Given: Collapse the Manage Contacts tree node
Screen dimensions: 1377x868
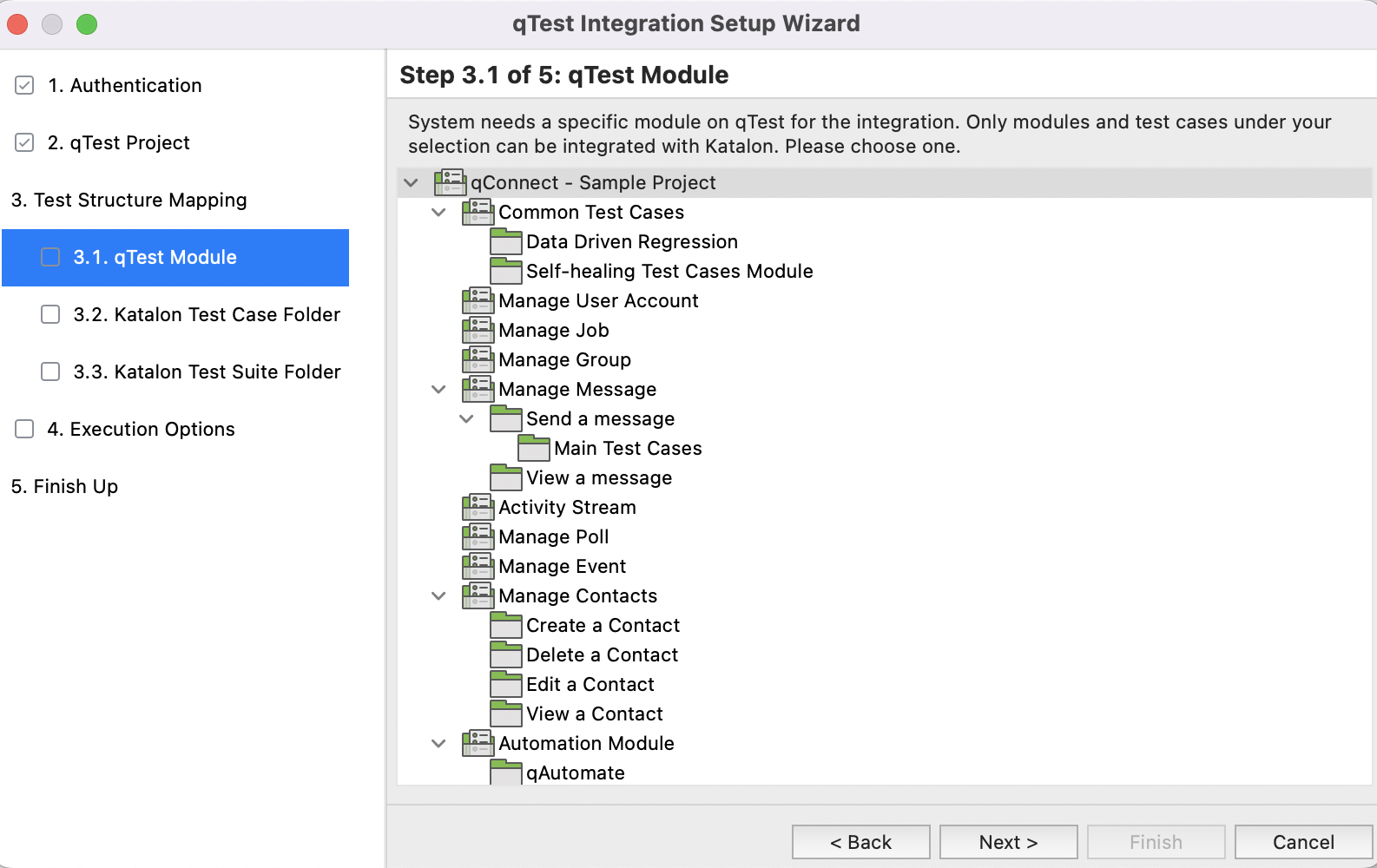Looking at the screenshot, I should click(438, 596).
